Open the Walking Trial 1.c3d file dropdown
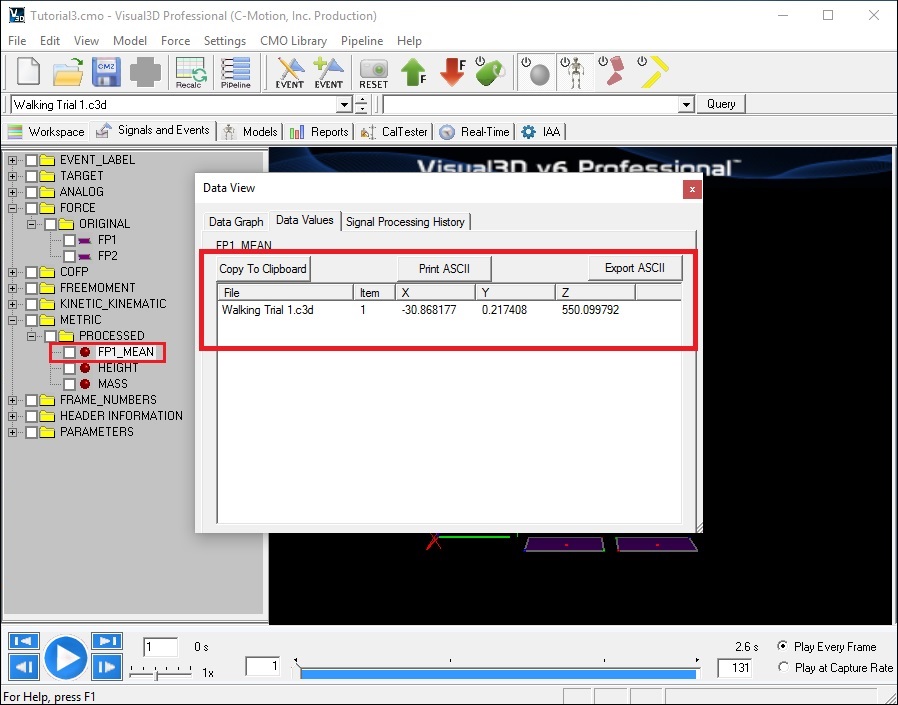This screenshot has width=898, height=705. coord(344,105)
